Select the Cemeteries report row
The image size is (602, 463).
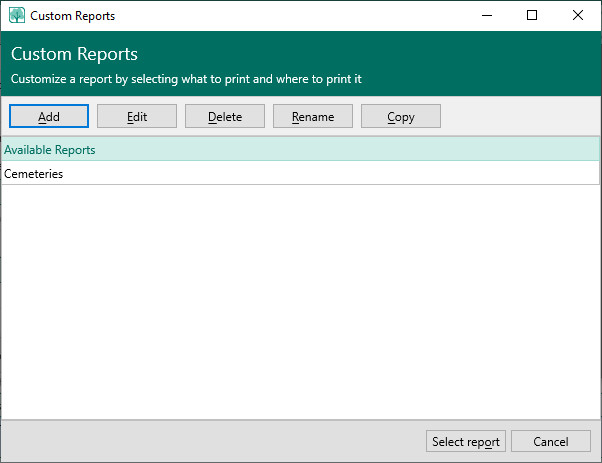pos(300,173)
